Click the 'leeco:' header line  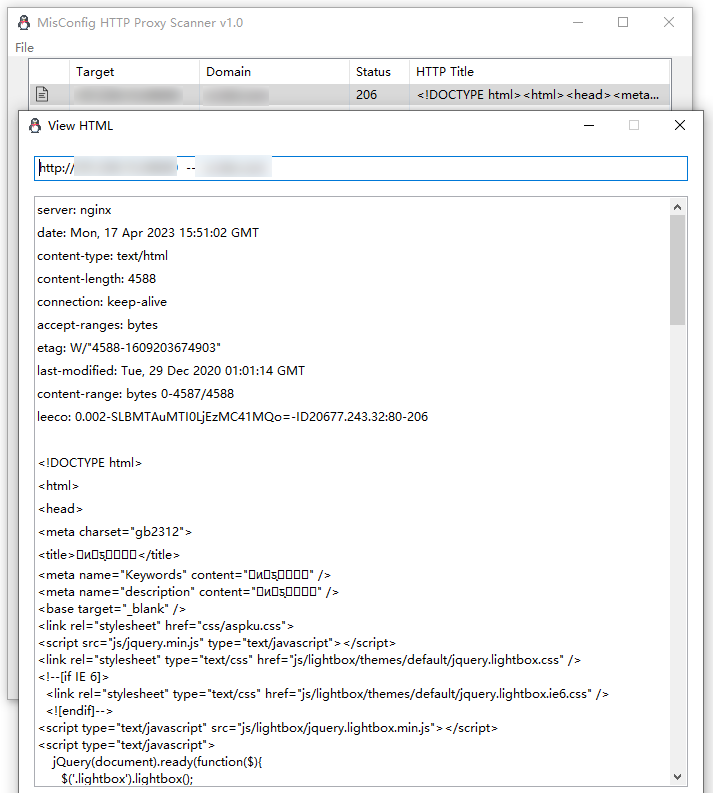pos(233,417)
